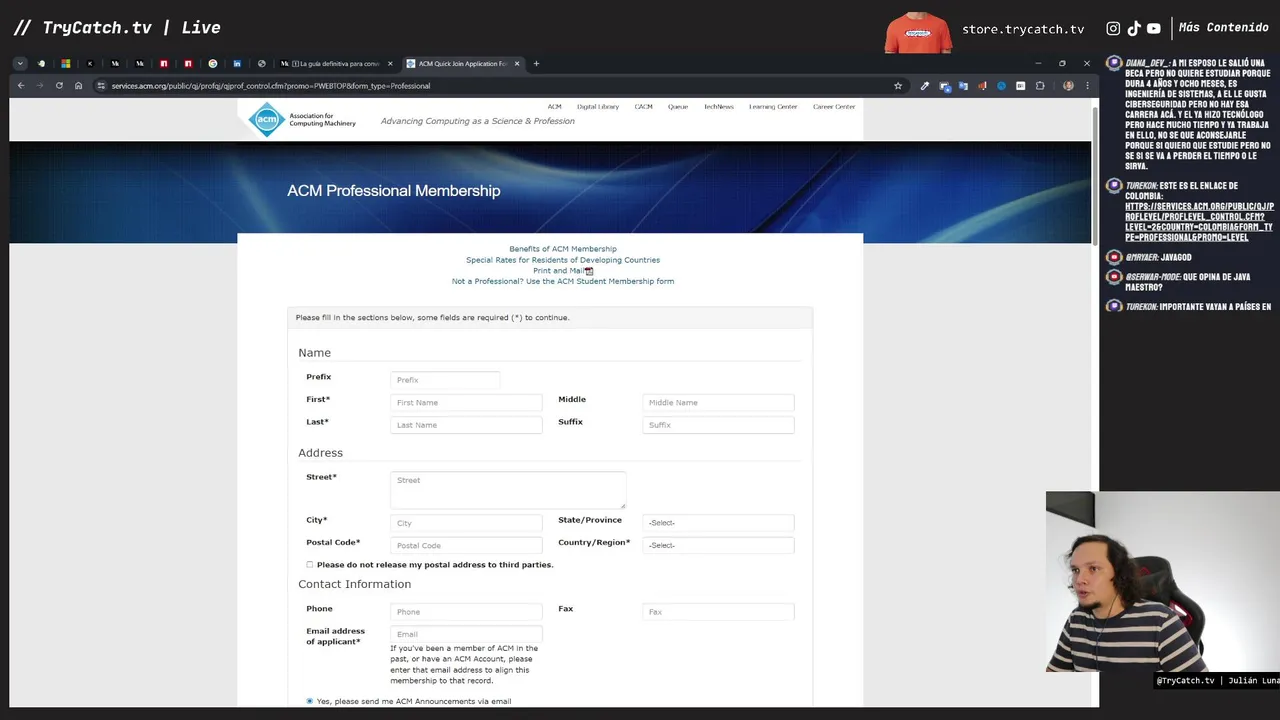This screenshot has width=1280, height=720.
Task: Switch to the Google tab
Action: 213,64
